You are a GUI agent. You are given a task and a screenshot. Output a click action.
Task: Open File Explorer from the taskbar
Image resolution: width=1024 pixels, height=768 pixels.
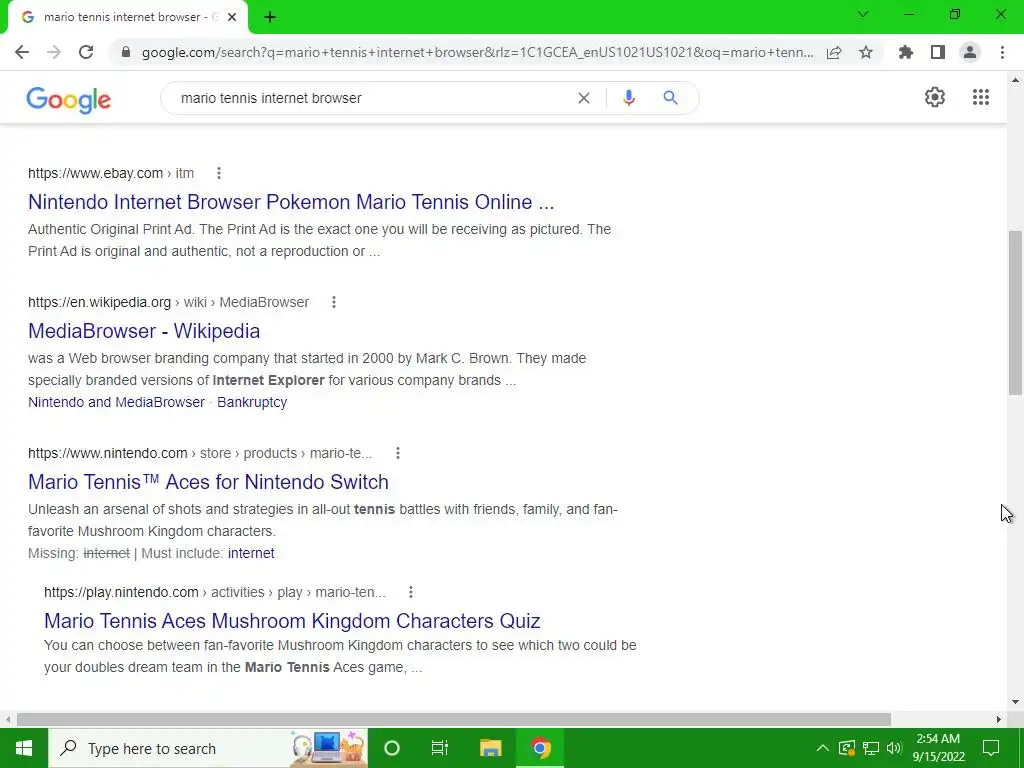(490, 748)
